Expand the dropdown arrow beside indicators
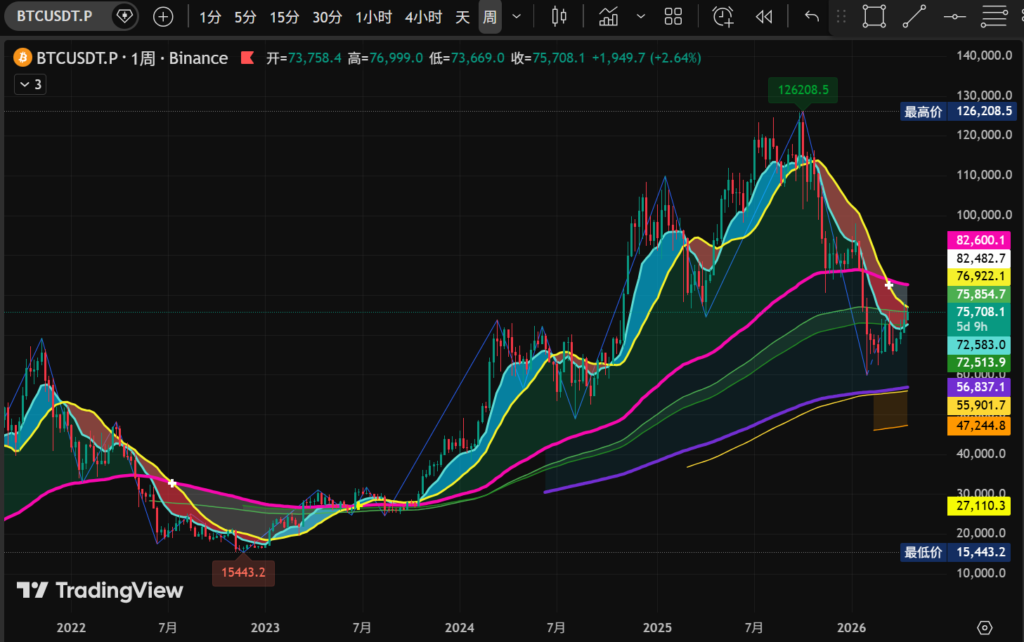 (641, 17)
